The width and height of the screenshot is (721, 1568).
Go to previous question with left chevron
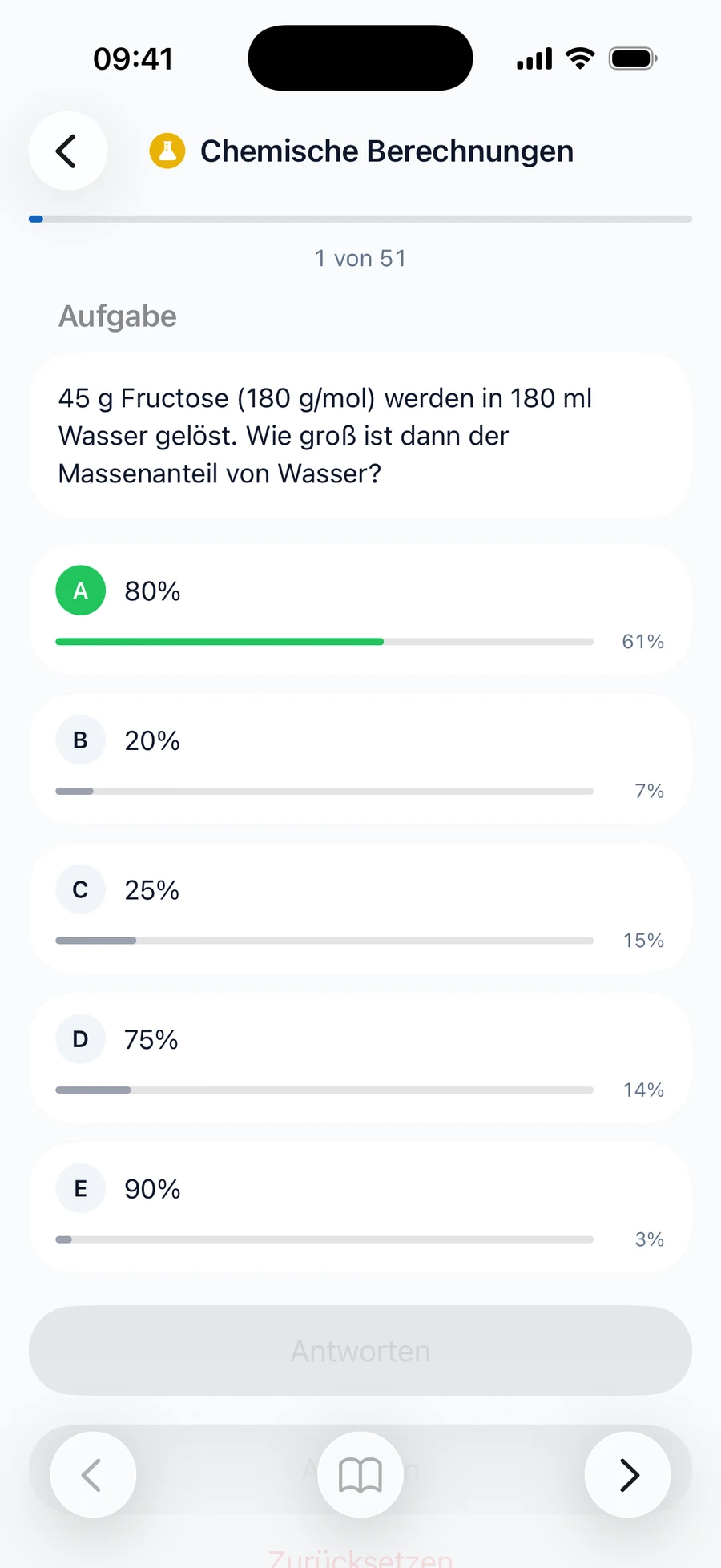pyautogui.click(x=93, y=1474)
